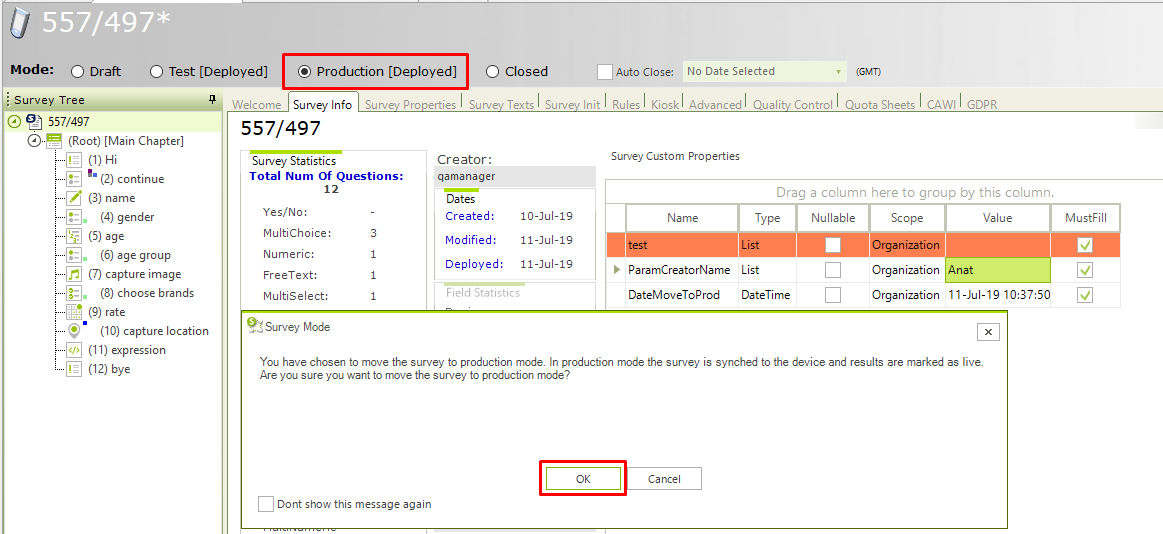Enable the Auto Close checkbox
Screen dimensions: 1163x534
click(605, 72)
